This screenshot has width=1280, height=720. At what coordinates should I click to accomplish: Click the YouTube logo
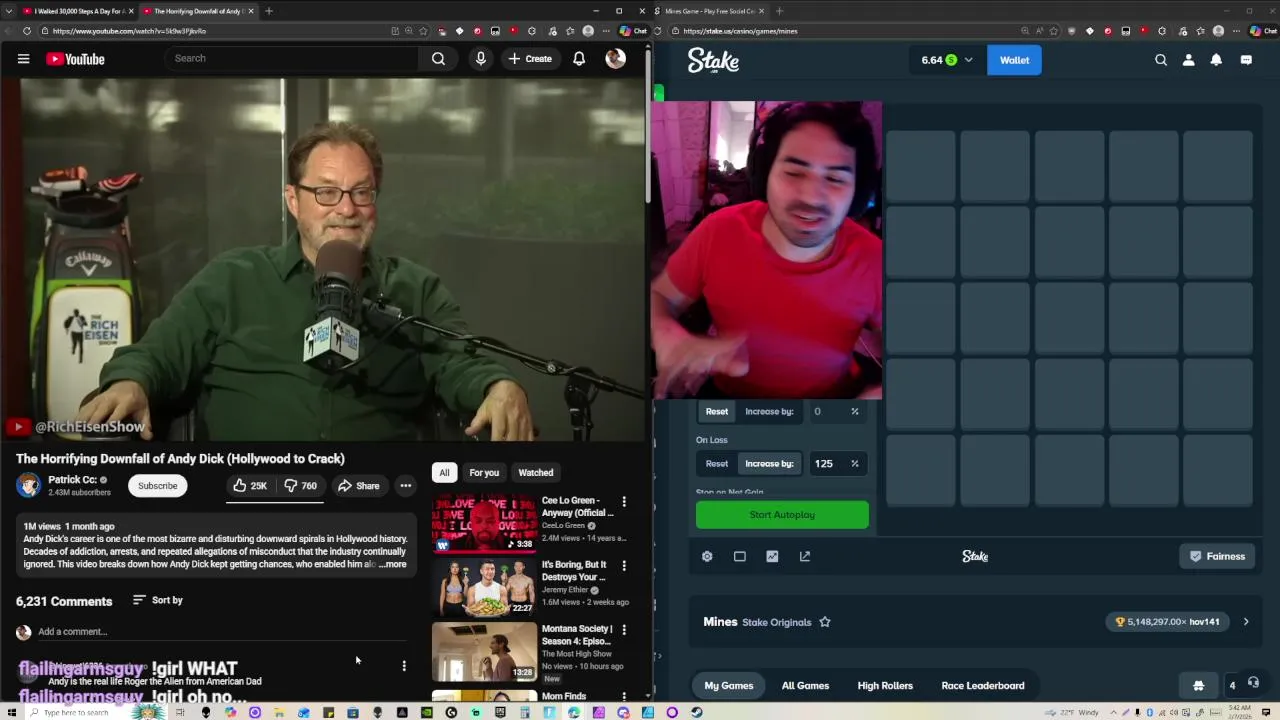pos(75,59)
